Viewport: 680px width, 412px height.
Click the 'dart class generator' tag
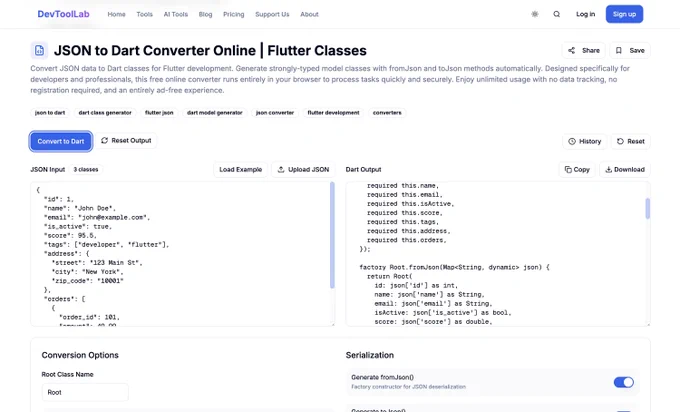click(x=105, y=113)
